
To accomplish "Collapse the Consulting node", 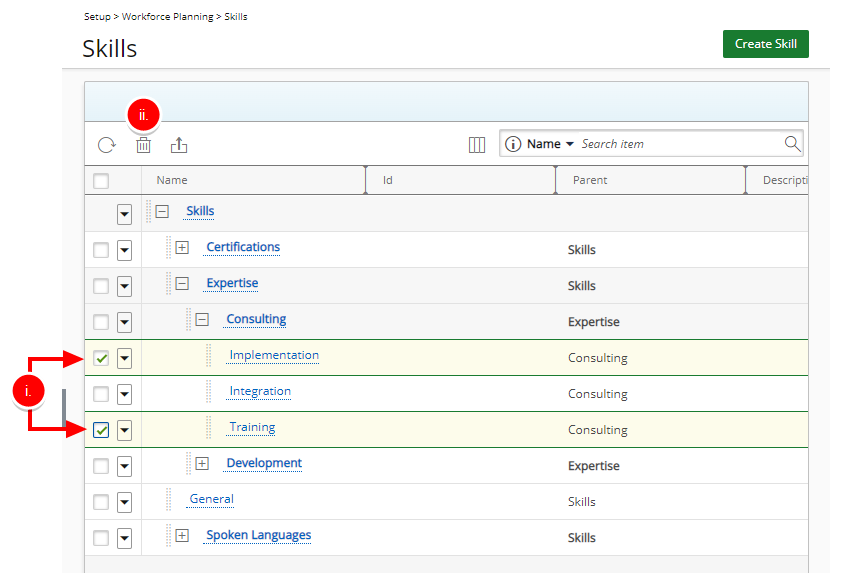I will (202, 320).
